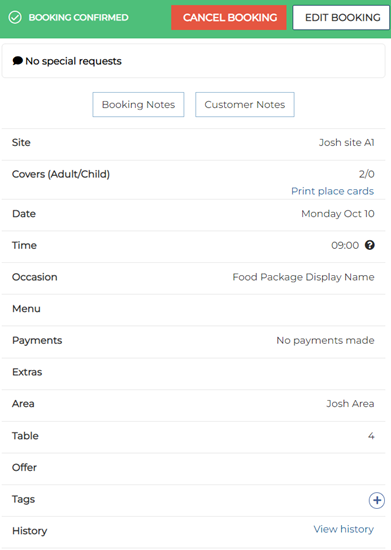This screenshot has height=550, width=391.
Task: Select the Site row value Josh site A1
Action: pos(346,142)
